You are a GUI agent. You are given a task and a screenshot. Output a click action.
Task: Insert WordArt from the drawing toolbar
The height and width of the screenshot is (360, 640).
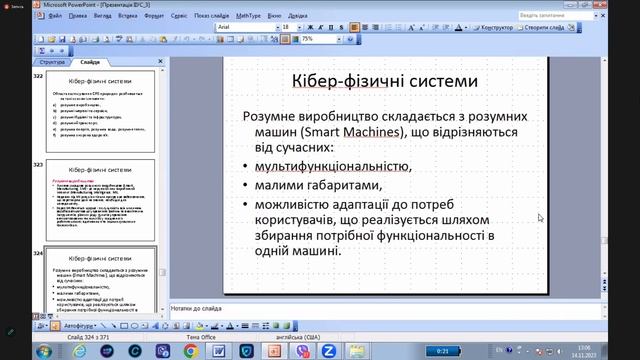tap(156, 326)
